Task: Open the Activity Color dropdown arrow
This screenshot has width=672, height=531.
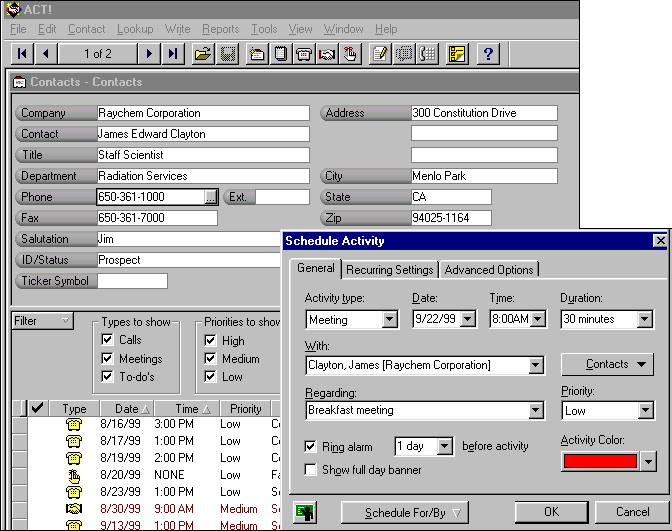Action: pos(648,462)
